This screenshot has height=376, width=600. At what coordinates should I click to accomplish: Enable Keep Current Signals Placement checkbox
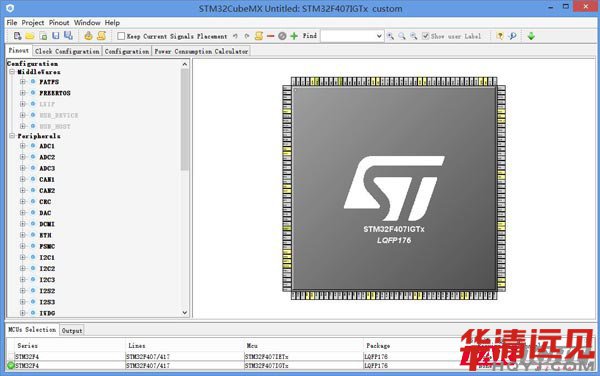tap(121, 36)
